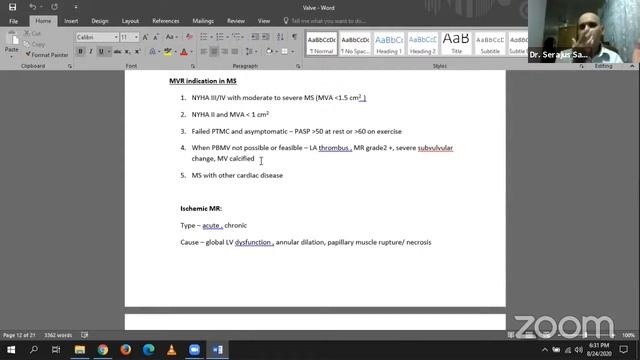Open the multilevel list dropdown
This screenshot has width=640, height=360.
[x=238, y=37]
